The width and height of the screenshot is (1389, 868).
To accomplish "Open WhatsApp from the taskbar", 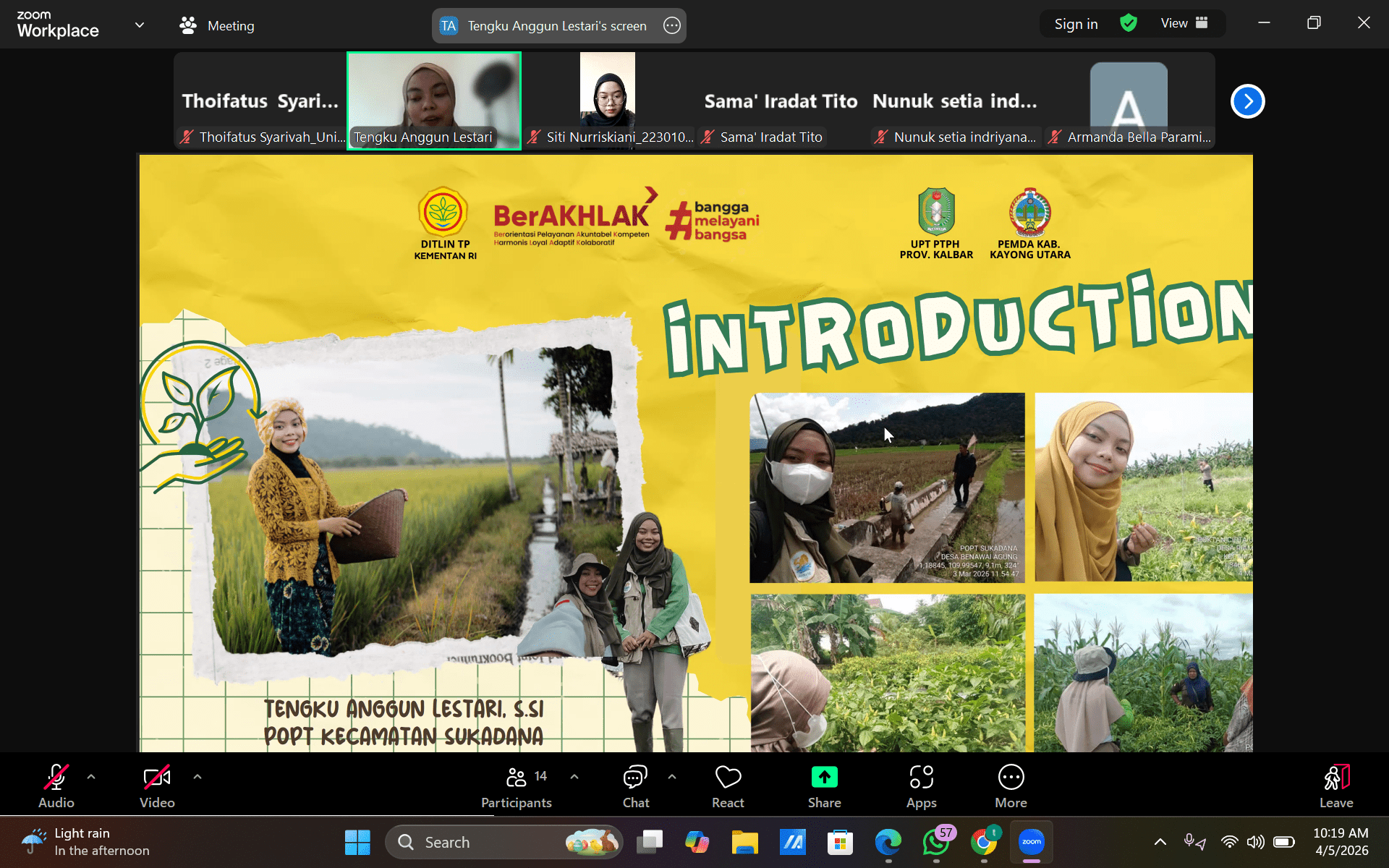I will [x=935, y=842].
